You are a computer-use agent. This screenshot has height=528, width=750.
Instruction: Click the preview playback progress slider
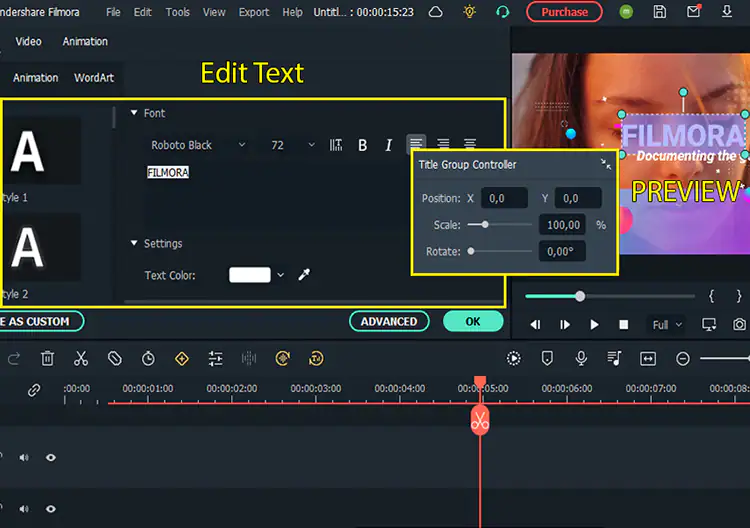pos(609,297)
